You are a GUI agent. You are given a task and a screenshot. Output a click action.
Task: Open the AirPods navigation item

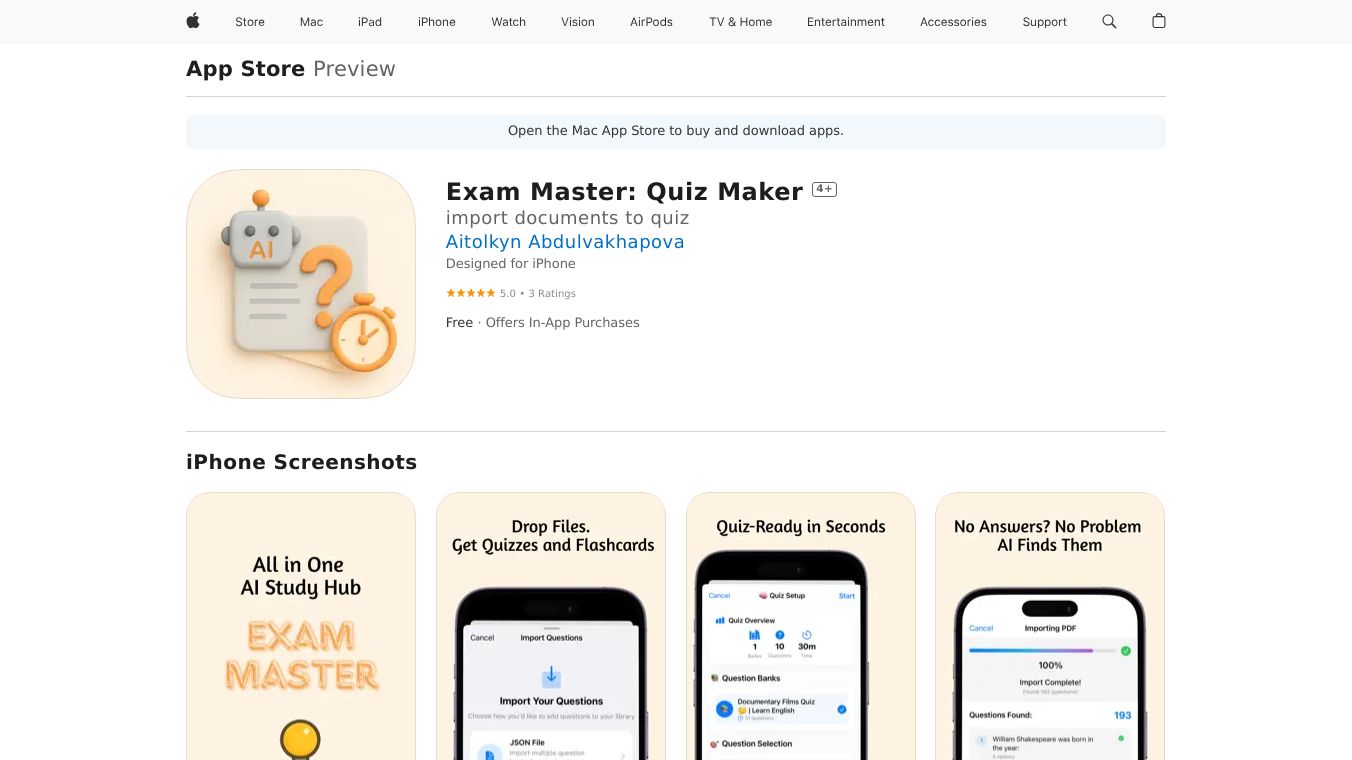coord(652,22)
